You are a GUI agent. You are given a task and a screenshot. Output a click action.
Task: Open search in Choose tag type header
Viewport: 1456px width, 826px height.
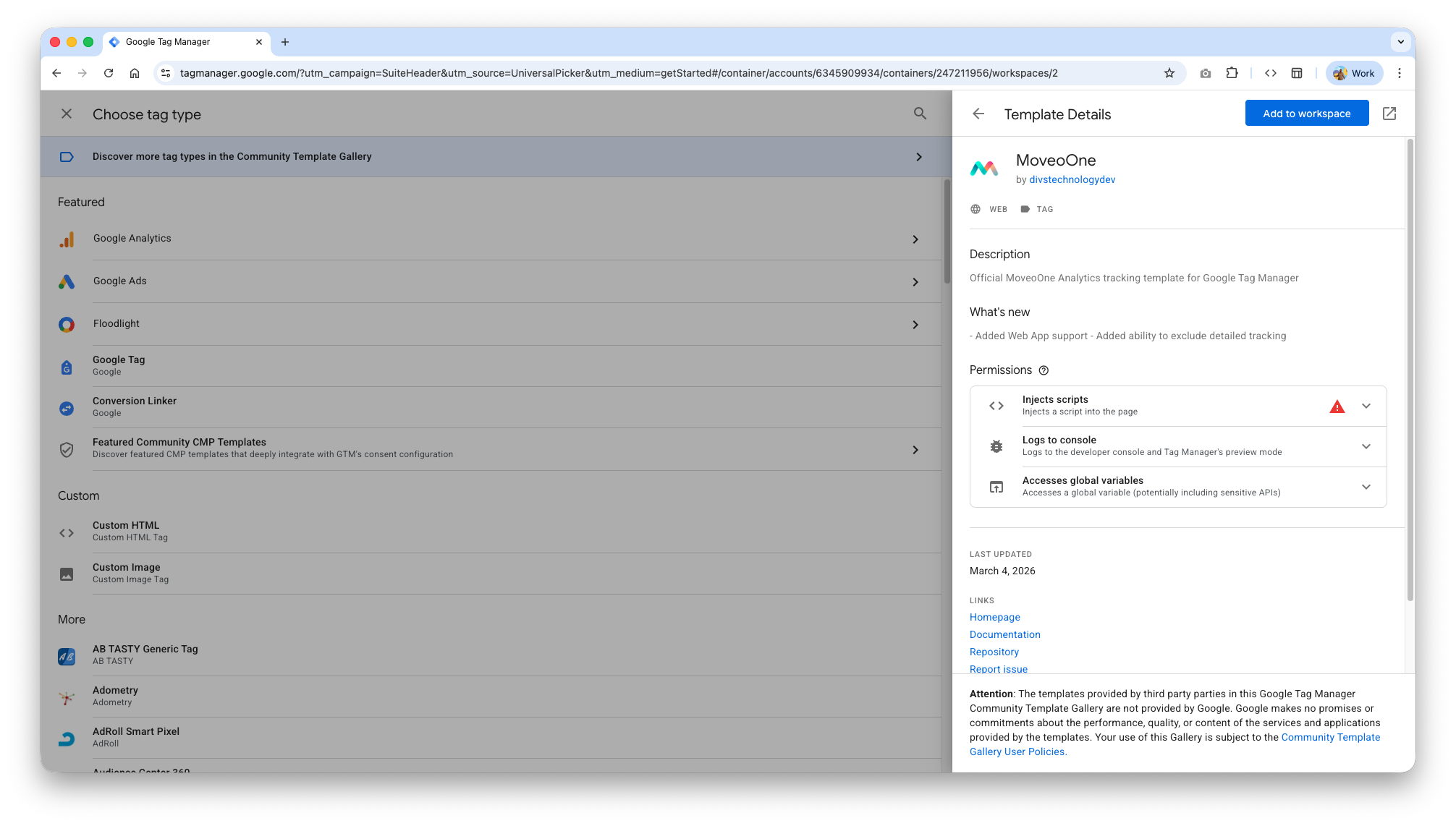(x=920, y=114)
